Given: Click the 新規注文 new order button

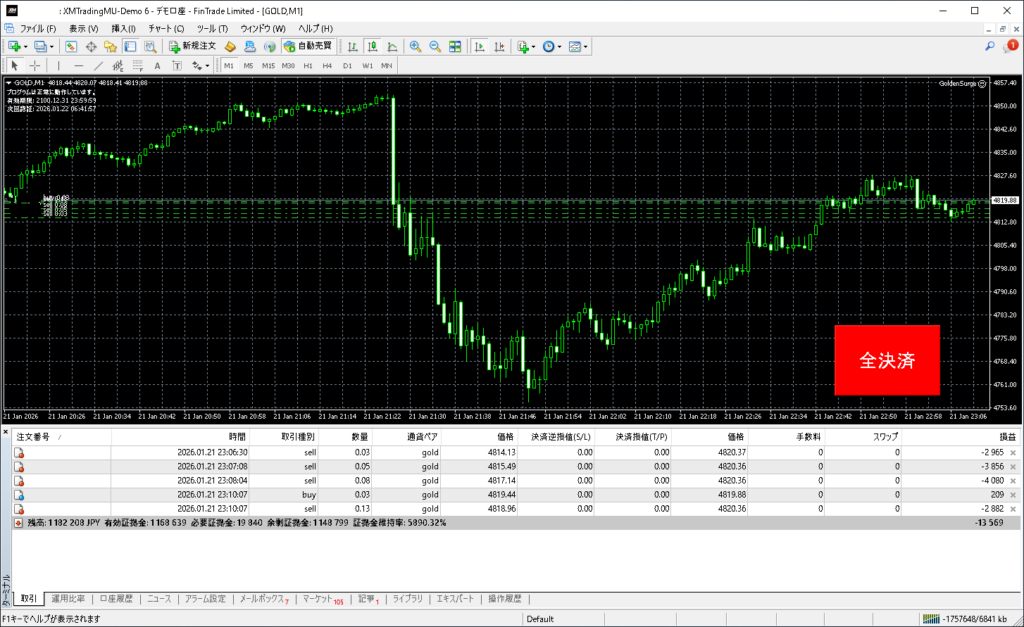Looking at the screenshot, I should [191, 46].
